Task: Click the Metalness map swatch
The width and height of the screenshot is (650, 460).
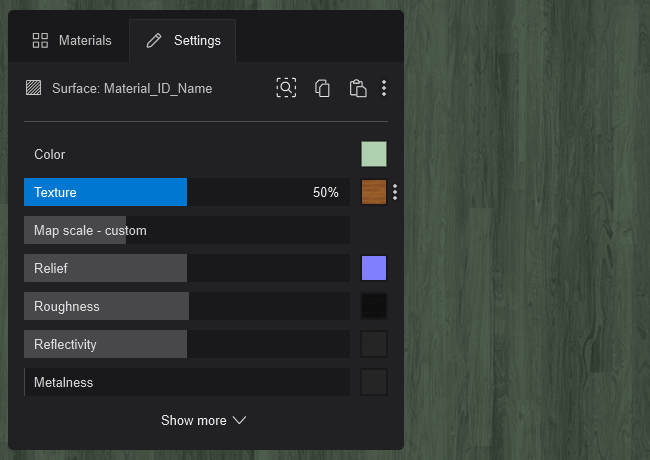Action: point(373,382)
